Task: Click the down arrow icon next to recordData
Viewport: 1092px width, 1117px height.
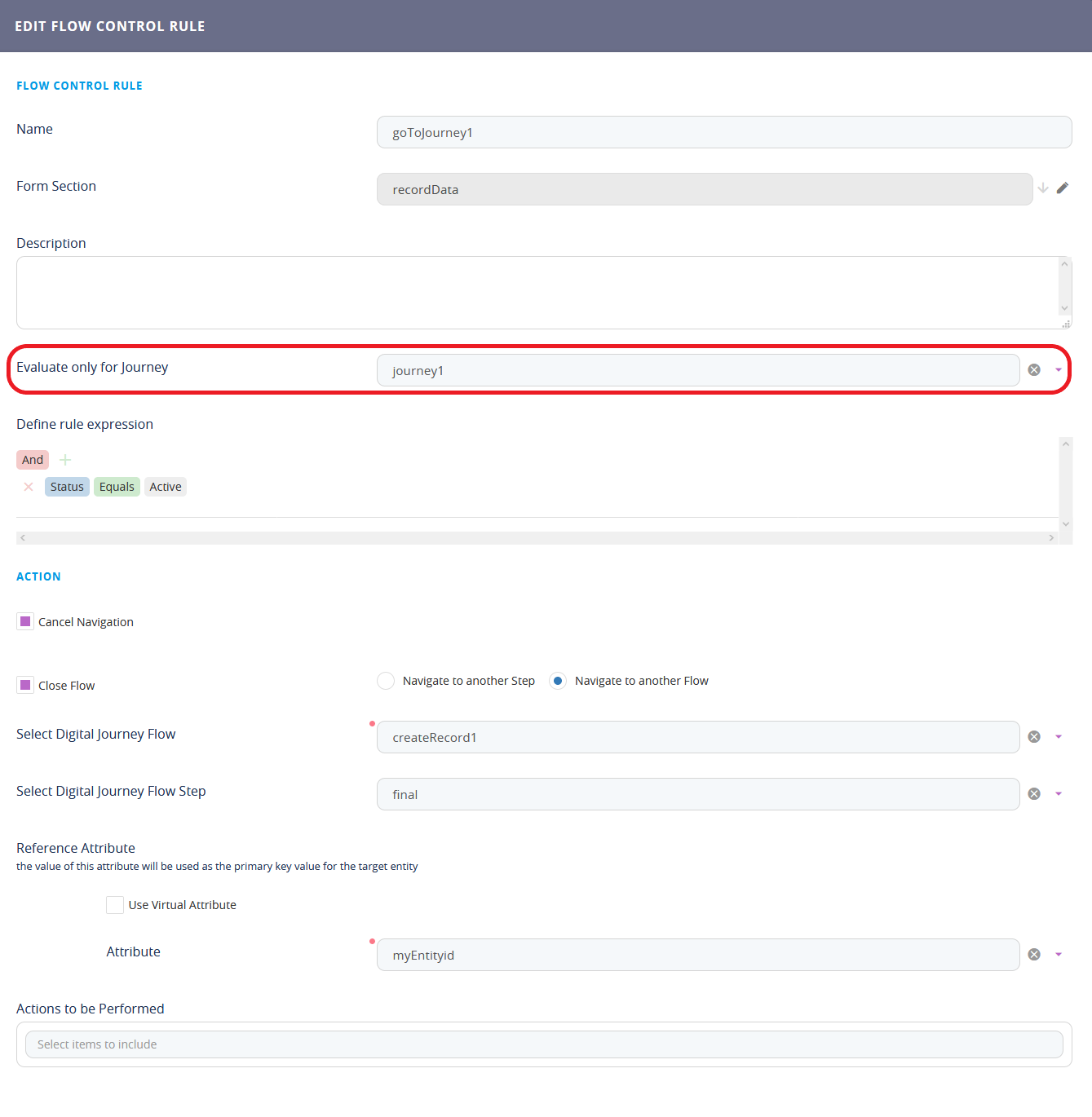Action: pyautogui.click(x=1043, y=188)
